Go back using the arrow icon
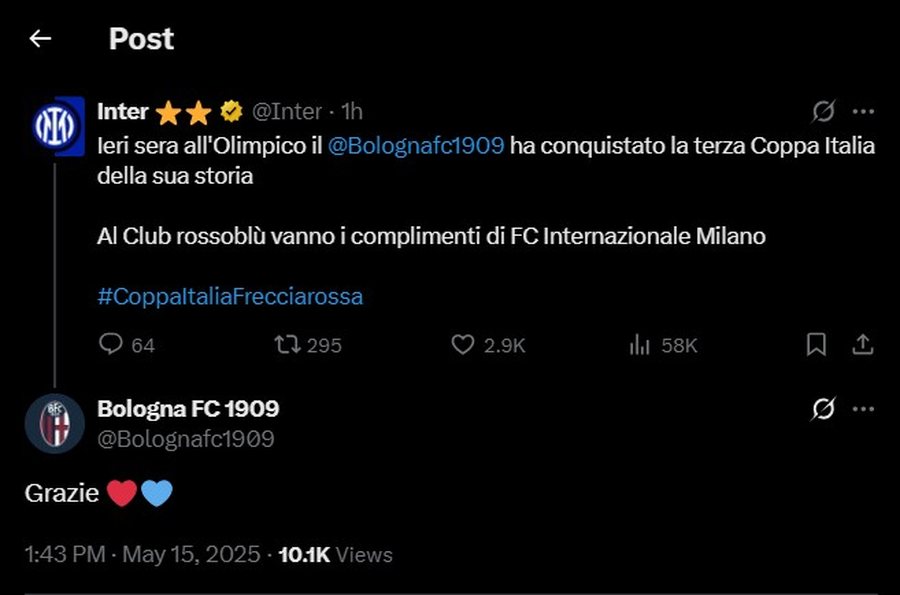 (x=40, y=38)
